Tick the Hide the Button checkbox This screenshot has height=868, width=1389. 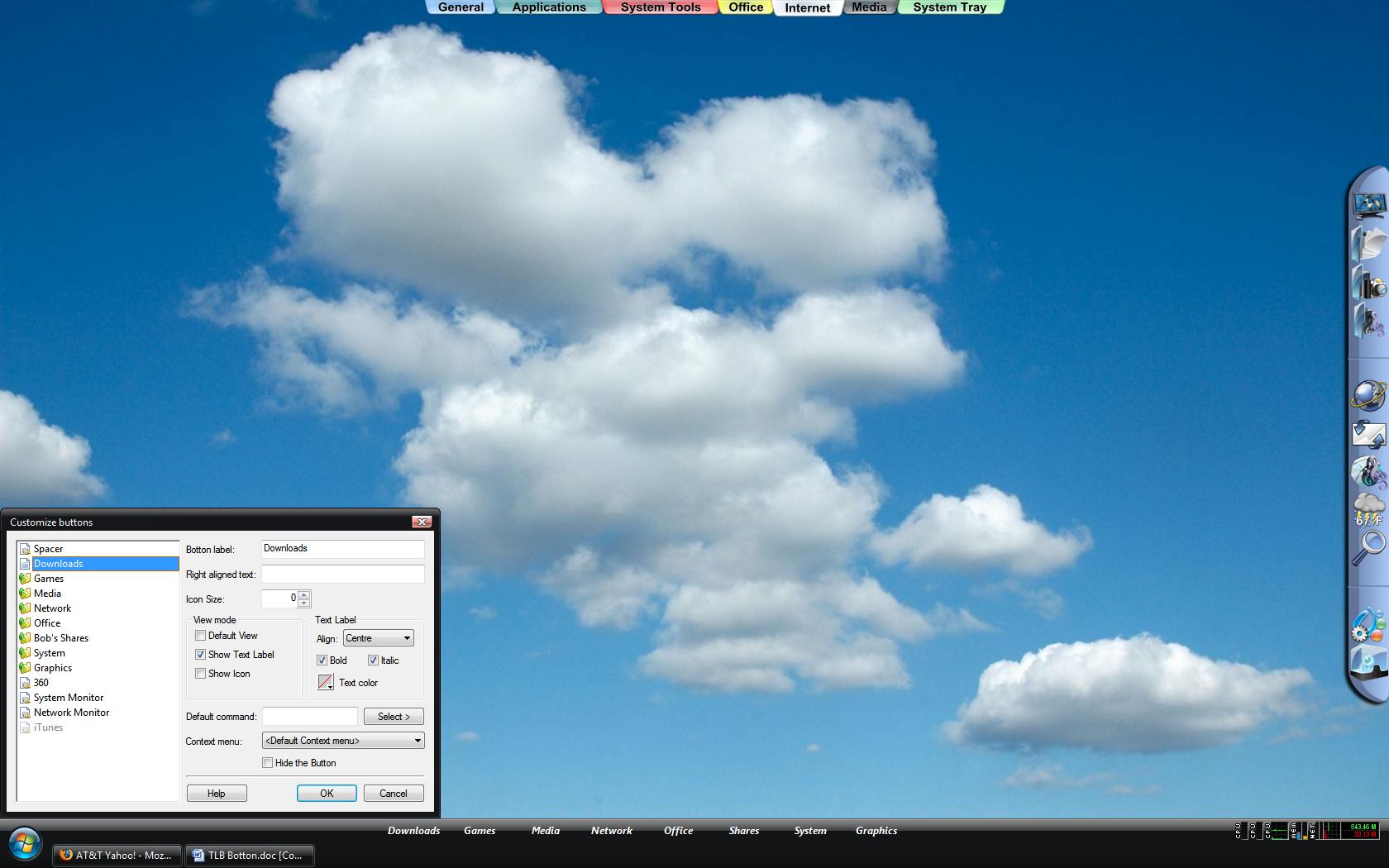[x=268, y=763]
